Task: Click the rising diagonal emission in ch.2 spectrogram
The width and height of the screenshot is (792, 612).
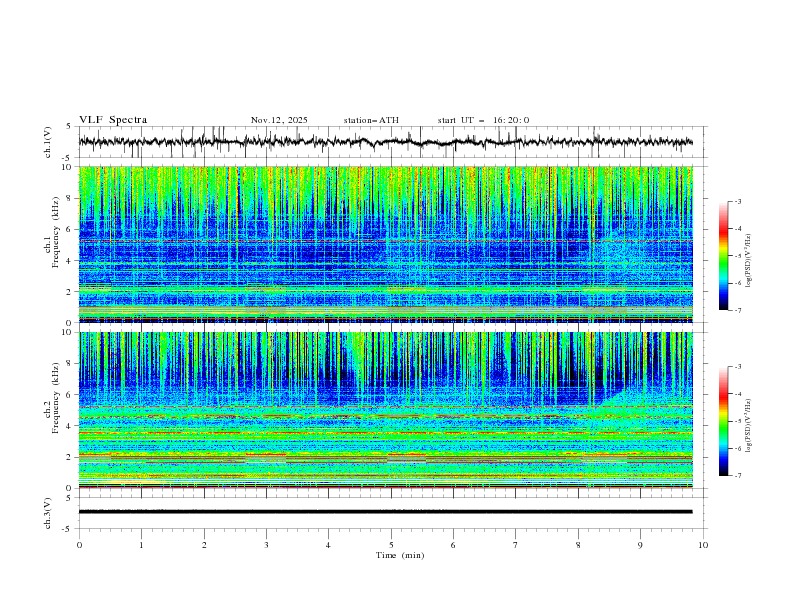Action: pyautogui.click(x=614, y=395)
